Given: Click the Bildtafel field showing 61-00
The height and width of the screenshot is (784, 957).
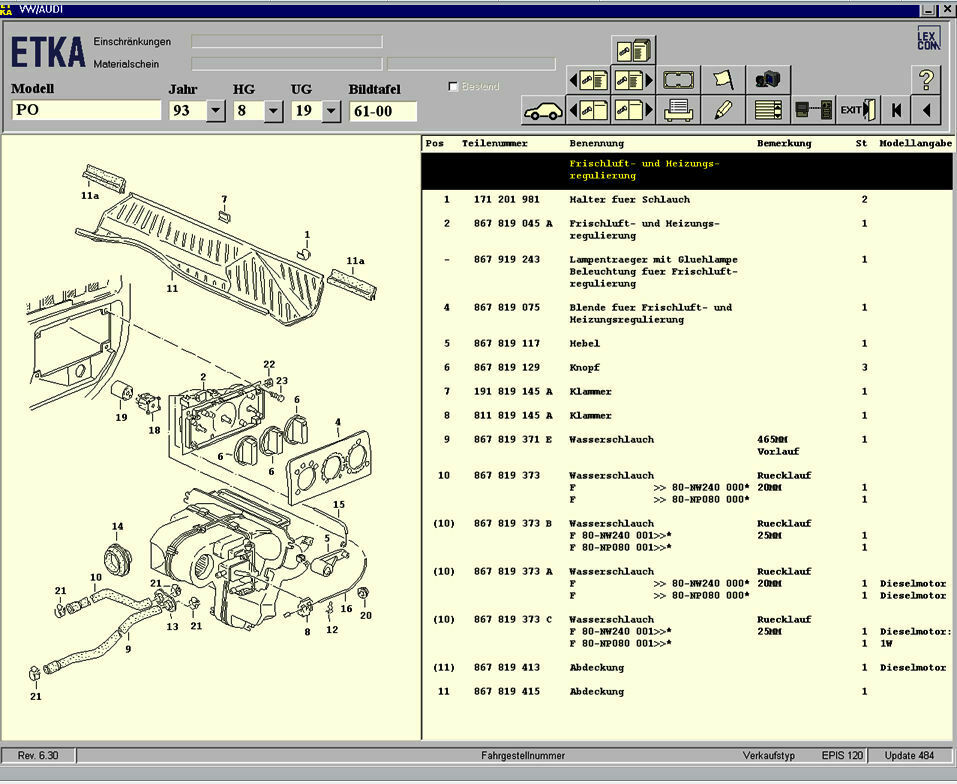Looking at the screenshot, I should [x=382, y=111].
